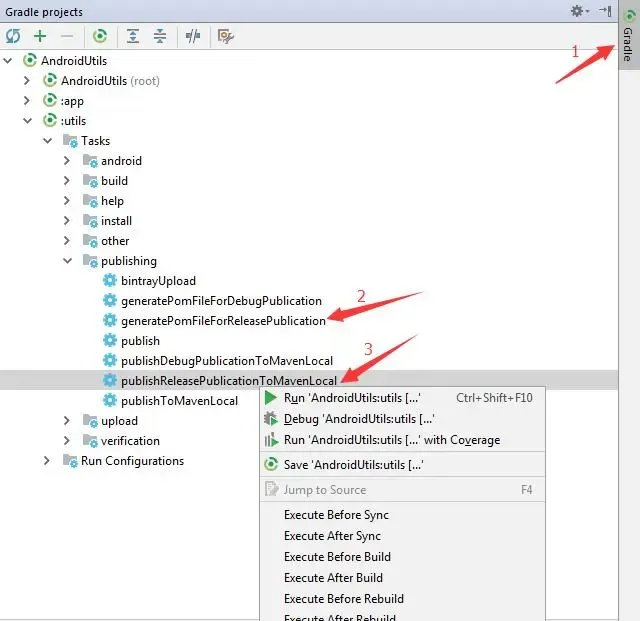
Task: Select the bintrayUpload task
Action: [x=158, y=281]
